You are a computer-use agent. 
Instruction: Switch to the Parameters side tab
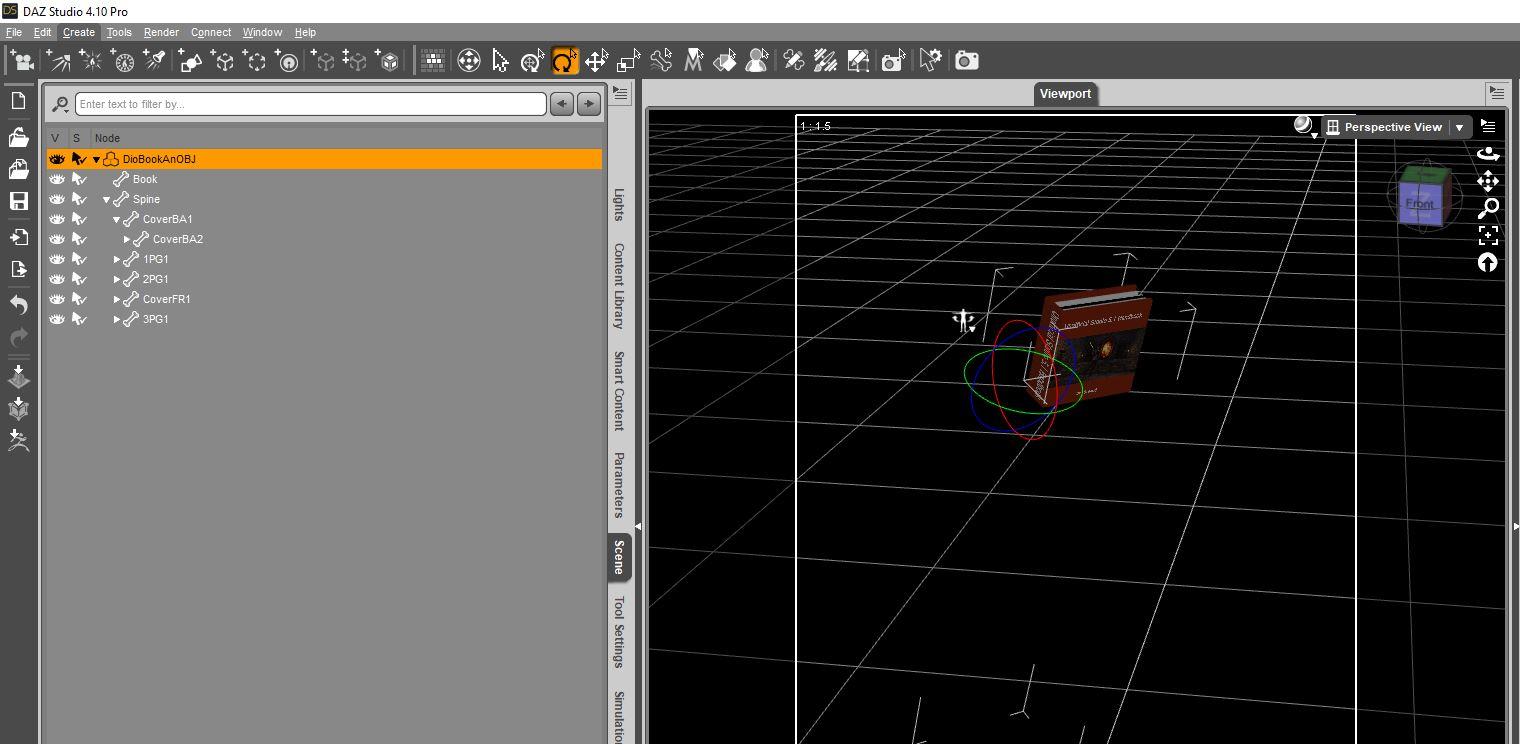click(x=619, y=485)
